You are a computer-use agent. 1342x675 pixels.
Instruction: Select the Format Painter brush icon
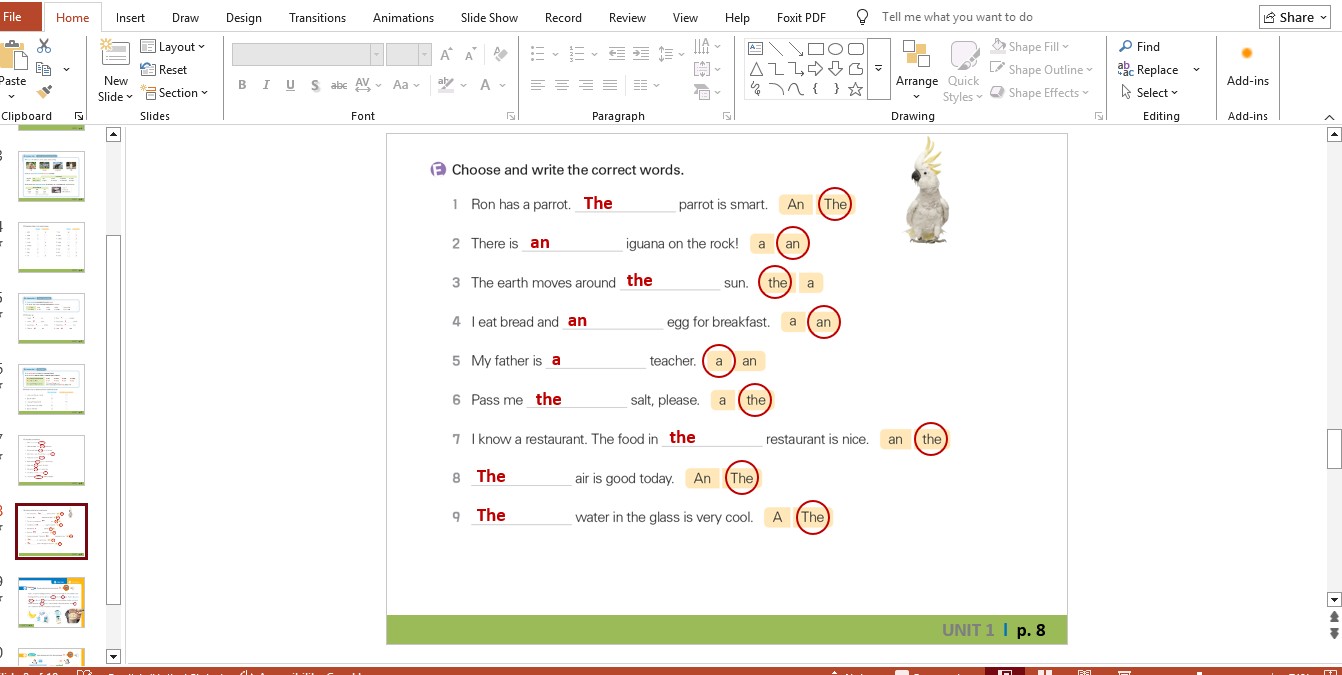tap(43, 92)
